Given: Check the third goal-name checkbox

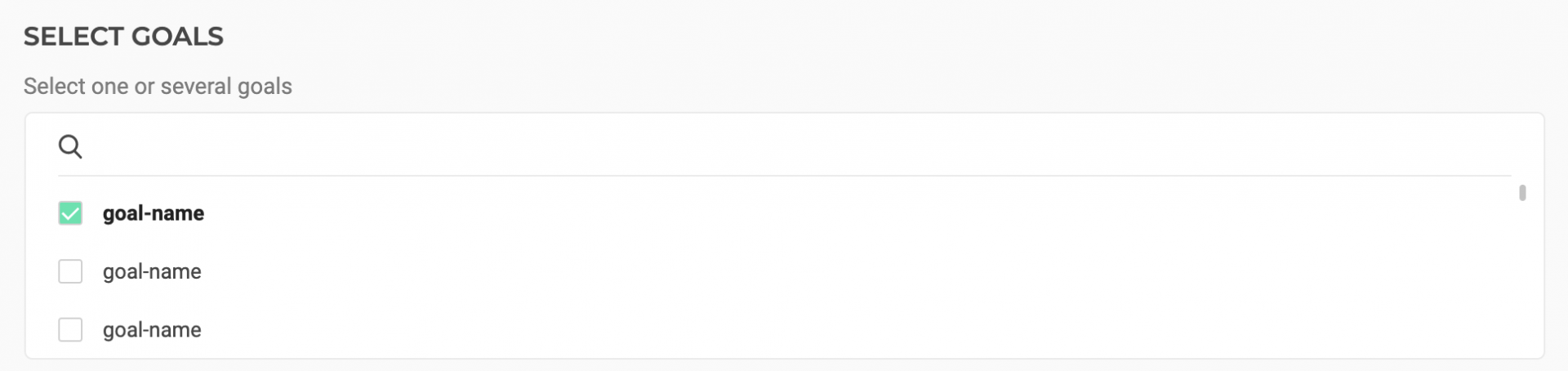Looking at the screenshot, I should 70,330.
